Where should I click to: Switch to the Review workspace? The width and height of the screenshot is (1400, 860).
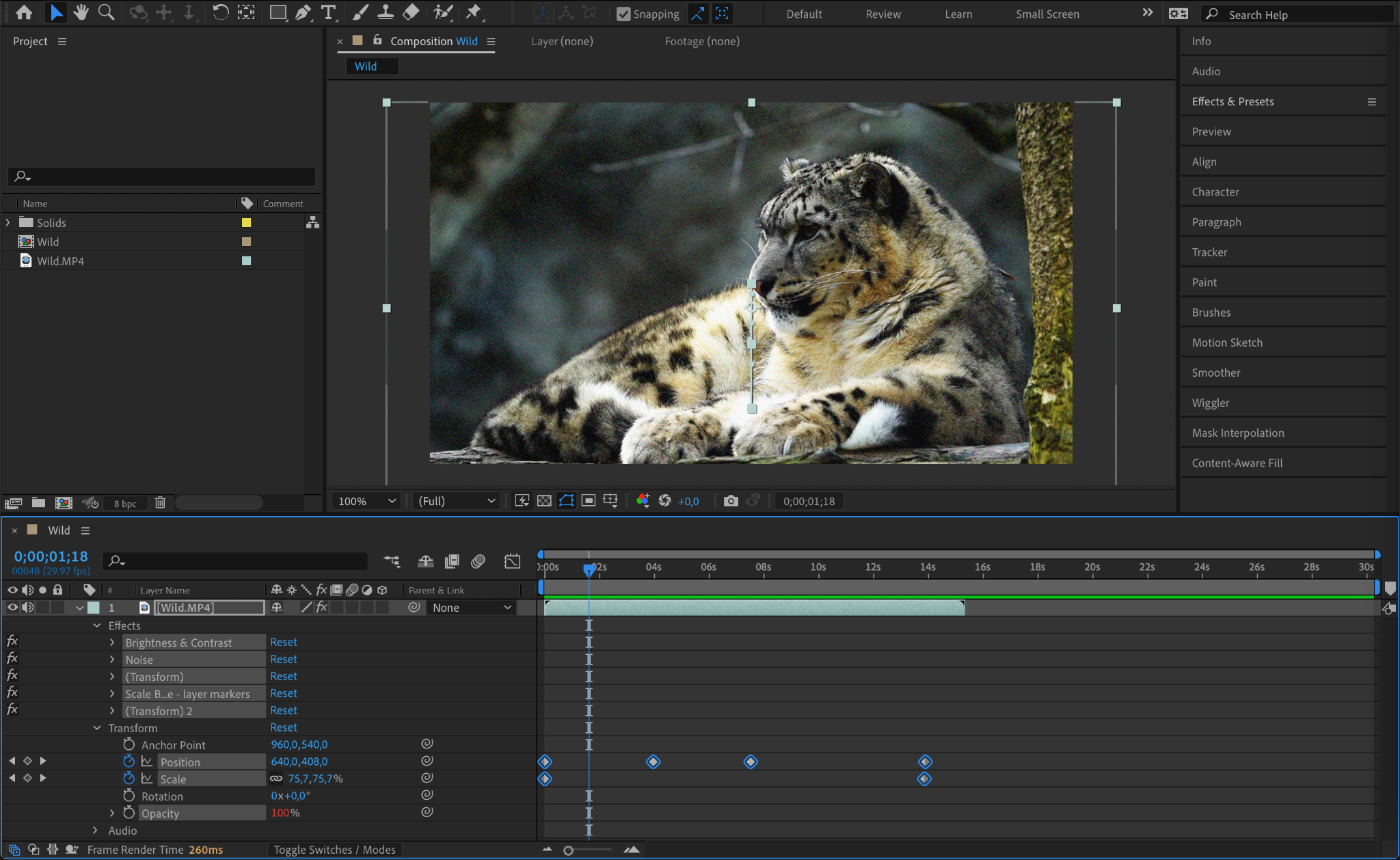[883, 14]
